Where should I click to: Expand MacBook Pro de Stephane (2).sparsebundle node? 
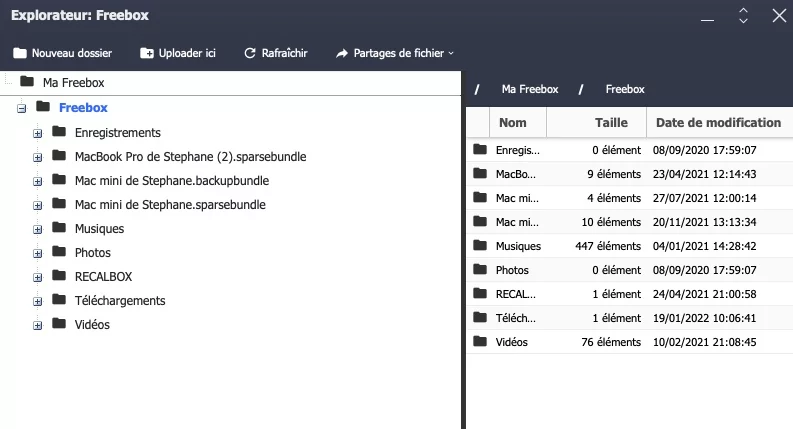[x=37, y=157]
